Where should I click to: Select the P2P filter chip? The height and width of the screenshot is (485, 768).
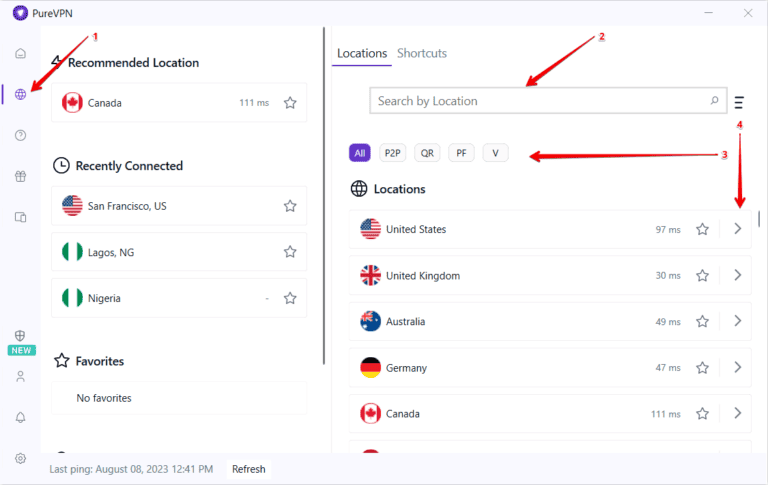[392, 153]
